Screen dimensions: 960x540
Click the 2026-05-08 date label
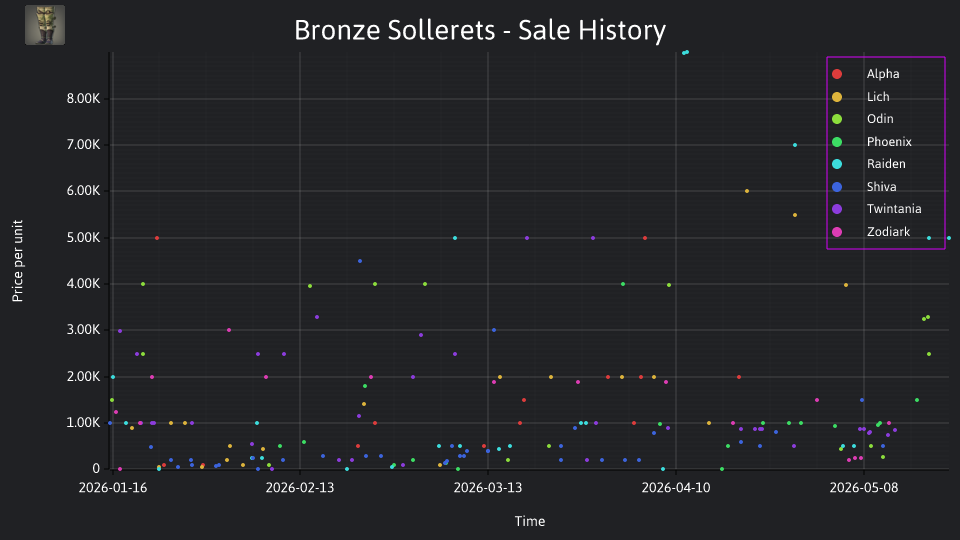(864, 488)
